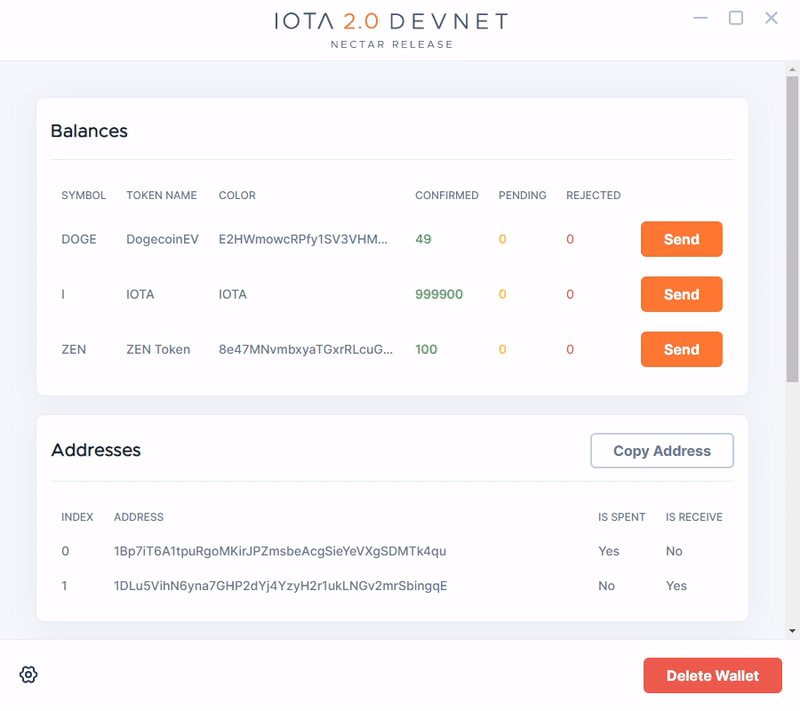Viewport: 800px width, 711px height.
Task: Click the Delete Wallet button
Action: (712, 676)
